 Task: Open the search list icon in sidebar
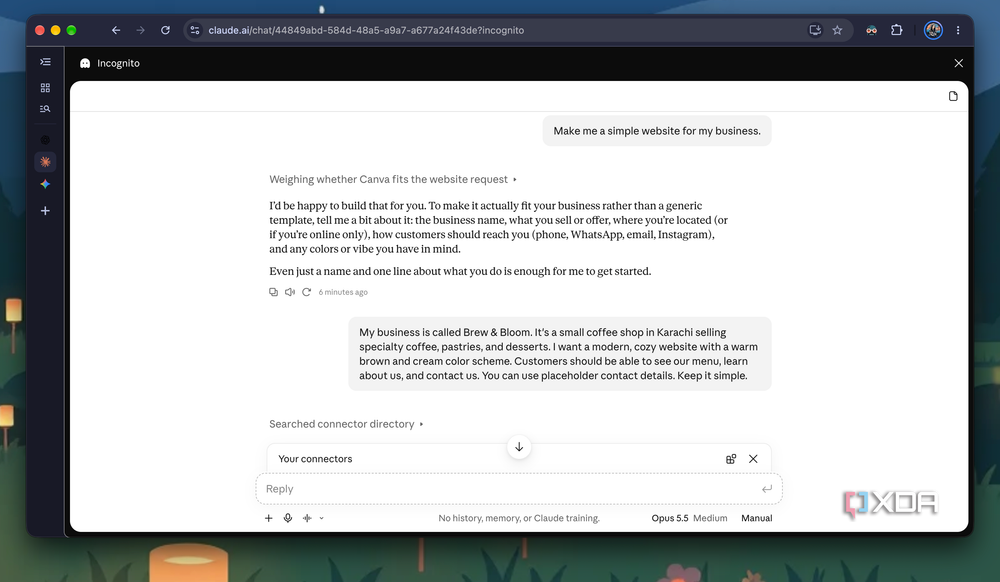[x=45, y=109]
